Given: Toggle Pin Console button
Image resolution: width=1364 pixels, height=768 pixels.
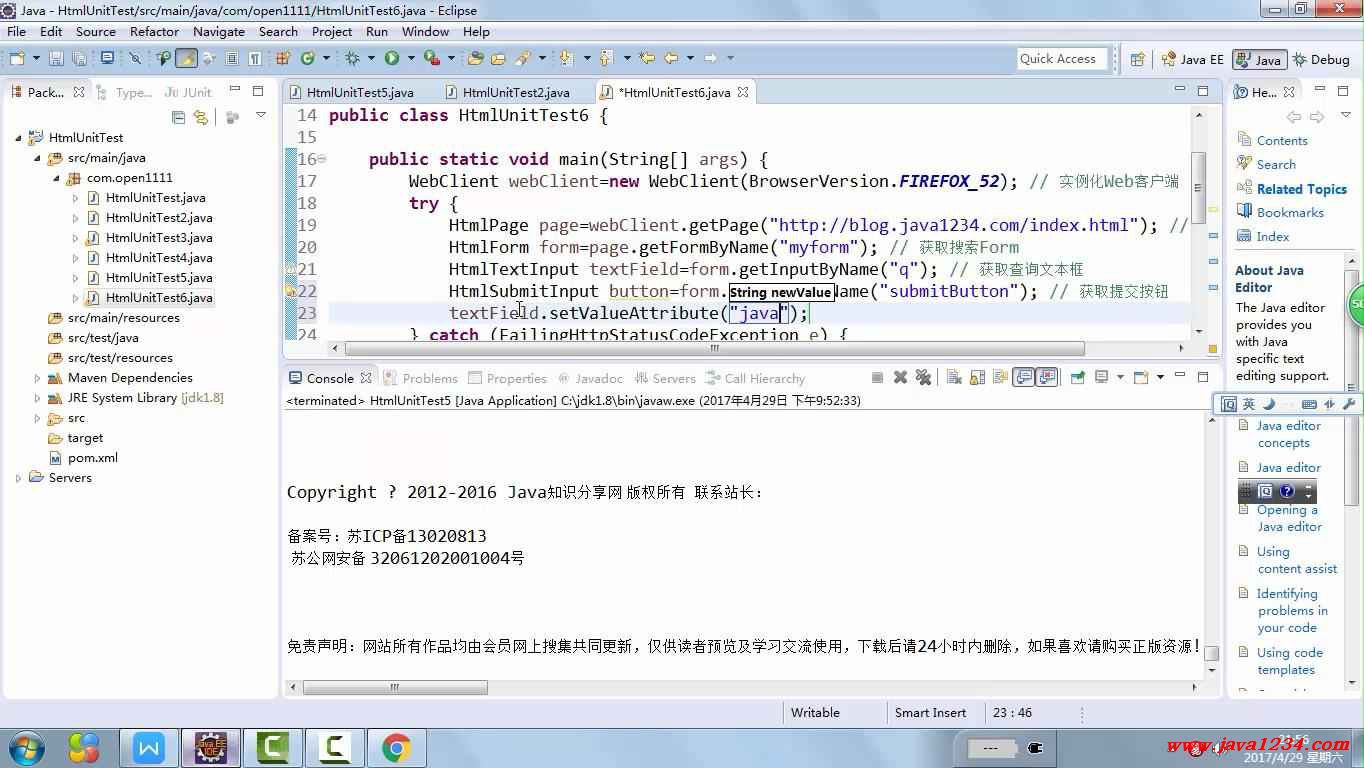Looking at the screenshot, I should [x=1078, y=378].
